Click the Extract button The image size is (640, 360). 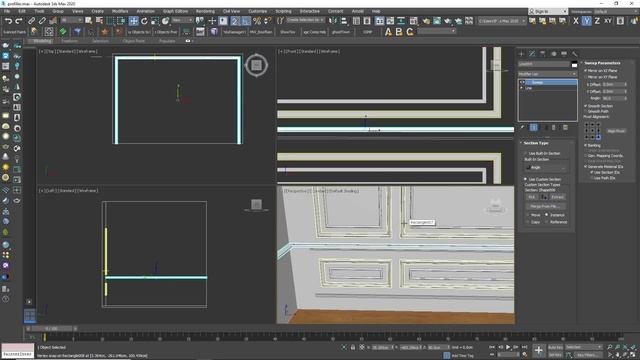tap(557, 197)
